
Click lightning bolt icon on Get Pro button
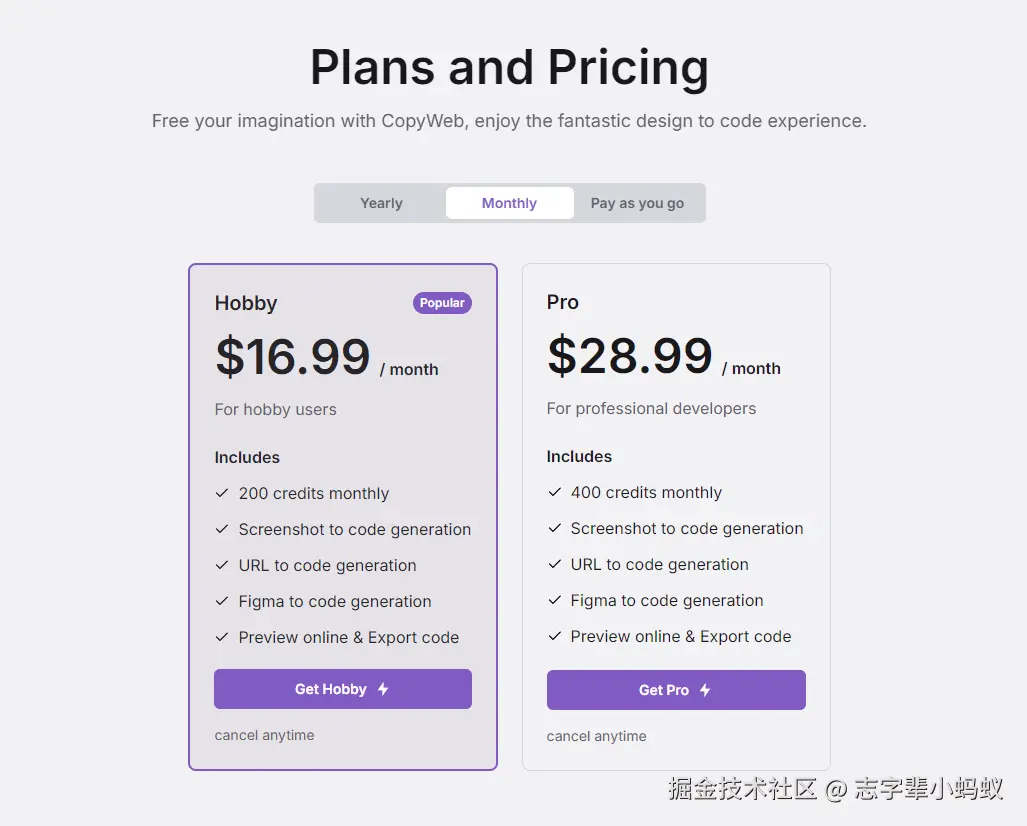click(x=705, y=690)
